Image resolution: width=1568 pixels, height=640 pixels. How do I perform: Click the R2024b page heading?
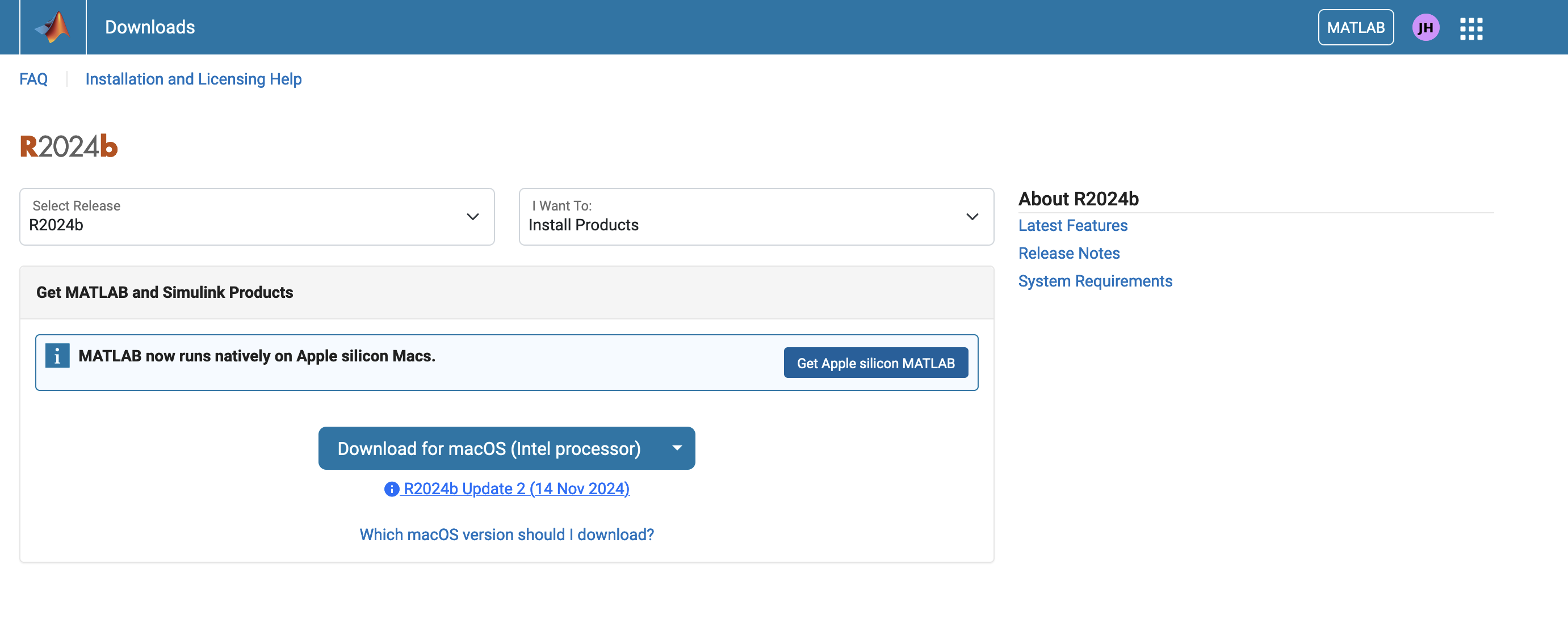point(68,145)
